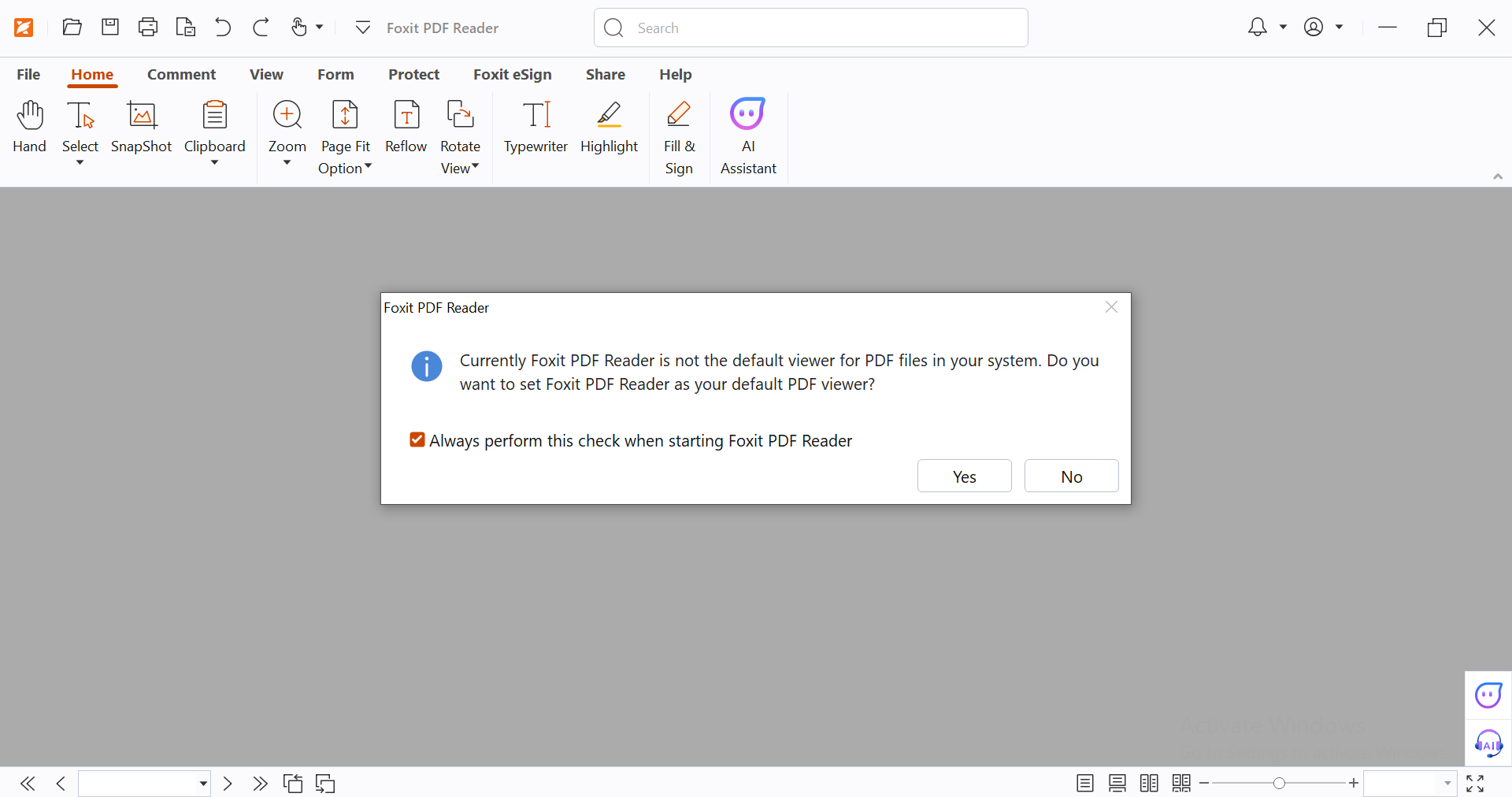Close the Foxit PDF Reader dialog
Screen dimensions: 1512x797
1111,307
